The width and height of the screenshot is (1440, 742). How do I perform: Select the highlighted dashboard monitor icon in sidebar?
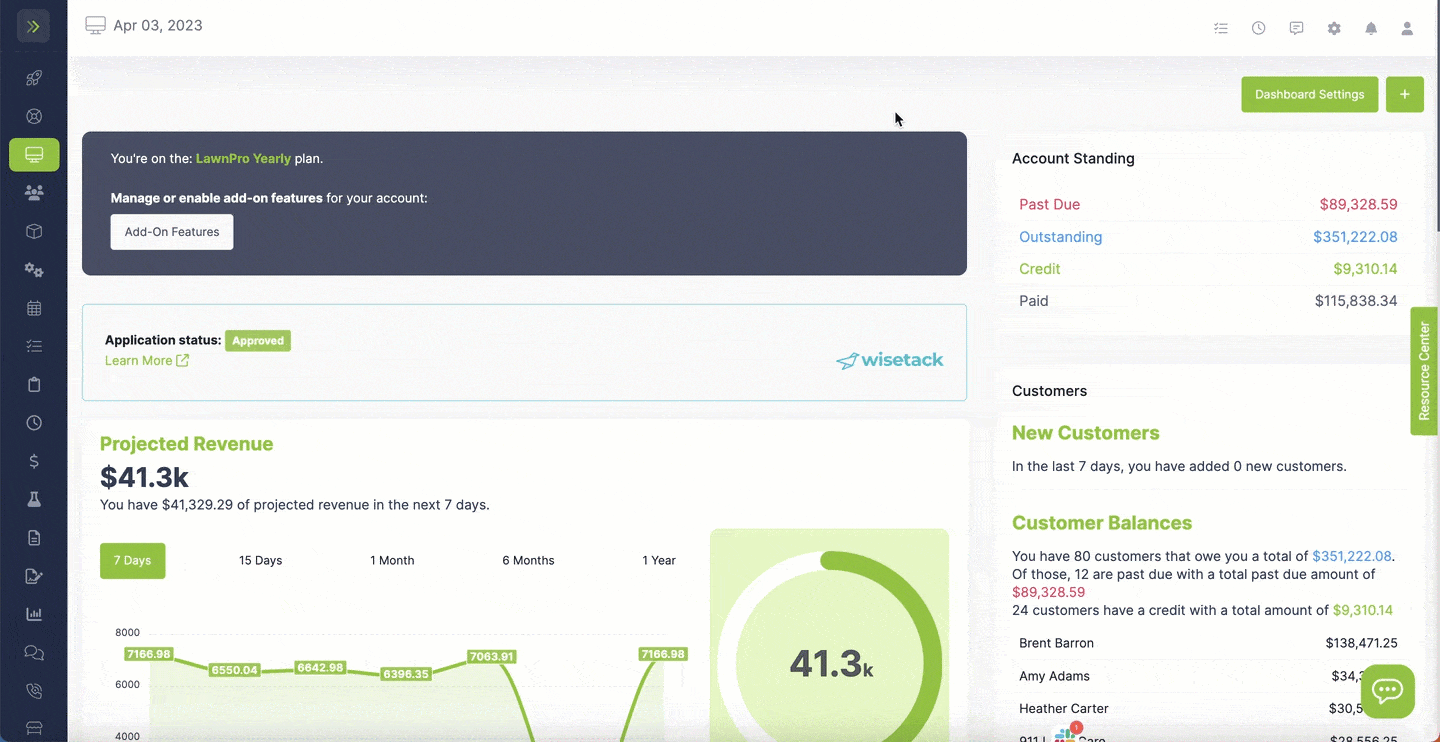(x=34, y=155)
